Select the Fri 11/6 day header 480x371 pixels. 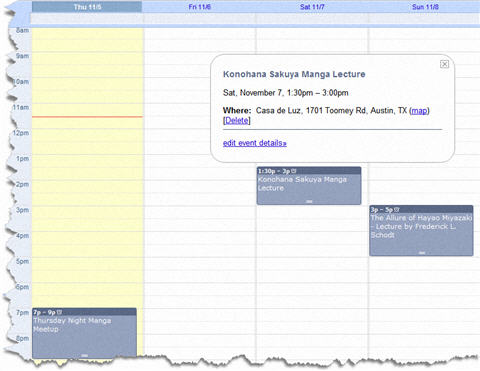(x=199, y=7)
